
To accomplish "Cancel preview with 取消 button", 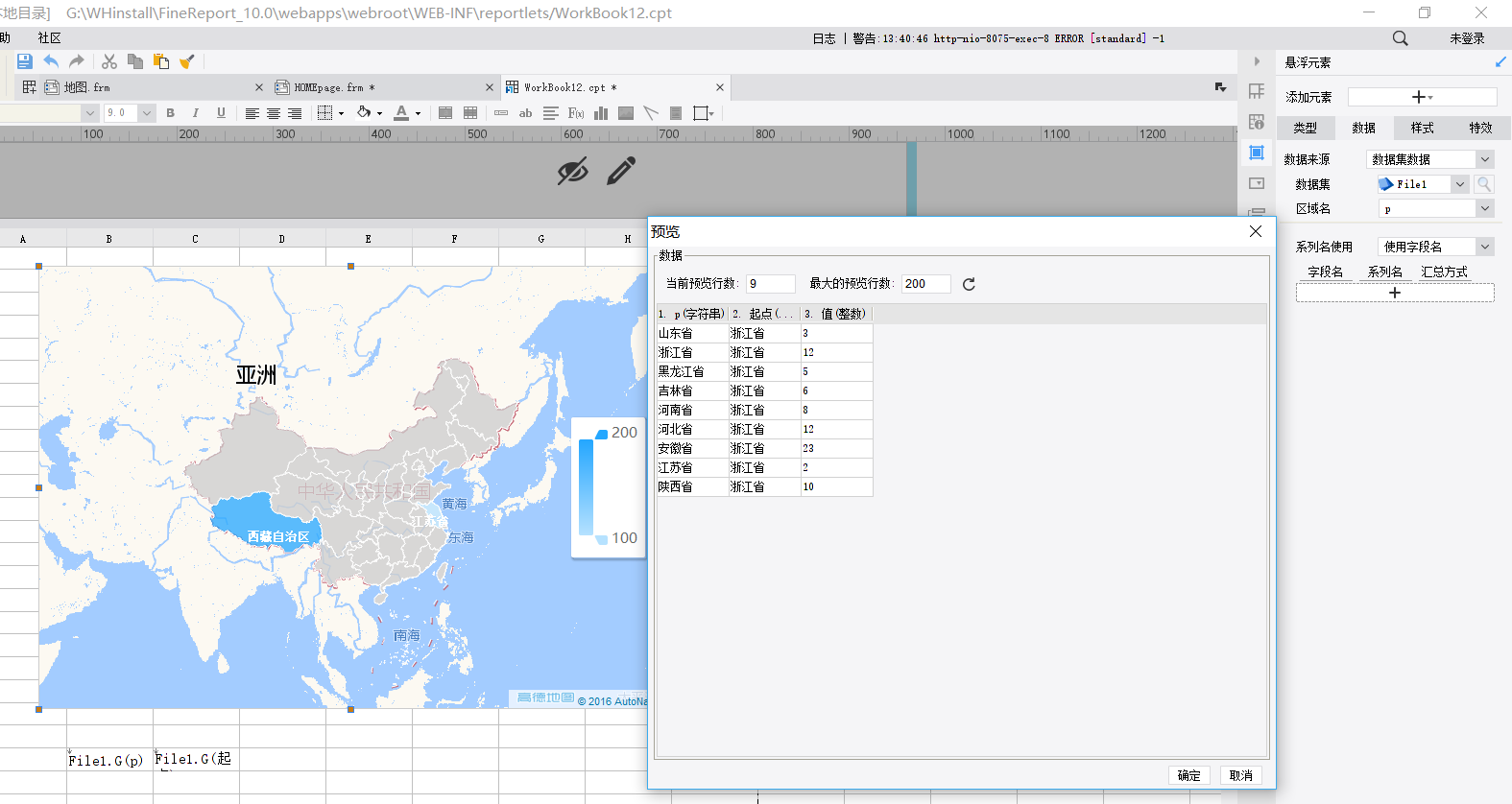I will click(1240, 775).
